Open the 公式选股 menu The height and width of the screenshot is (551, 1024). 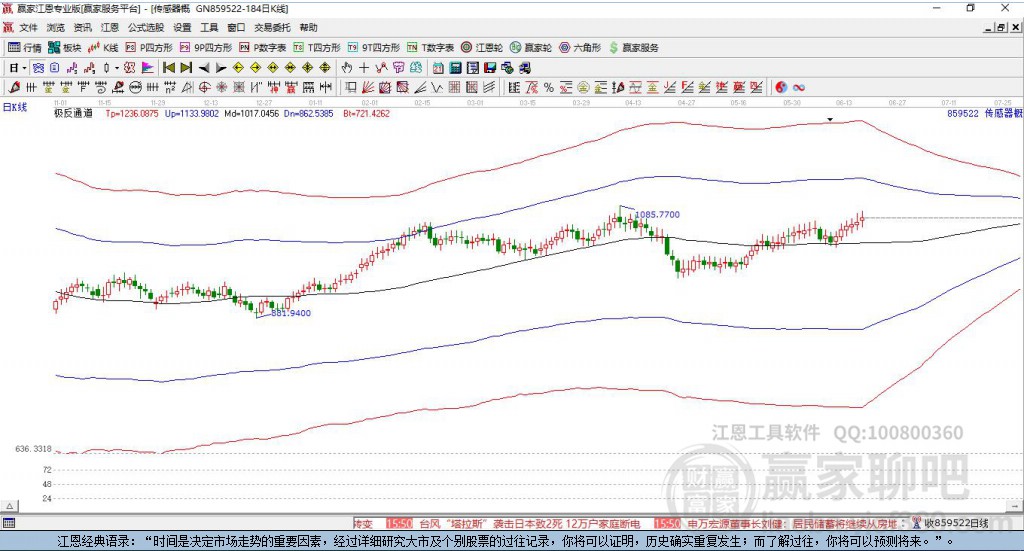coord(146,27)
